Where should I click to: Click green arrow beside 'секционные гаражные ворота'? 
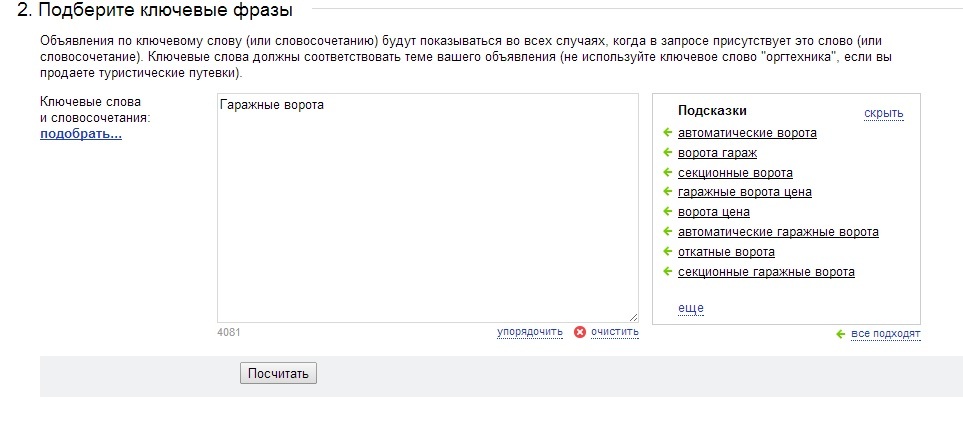click(x=668, y=271)
